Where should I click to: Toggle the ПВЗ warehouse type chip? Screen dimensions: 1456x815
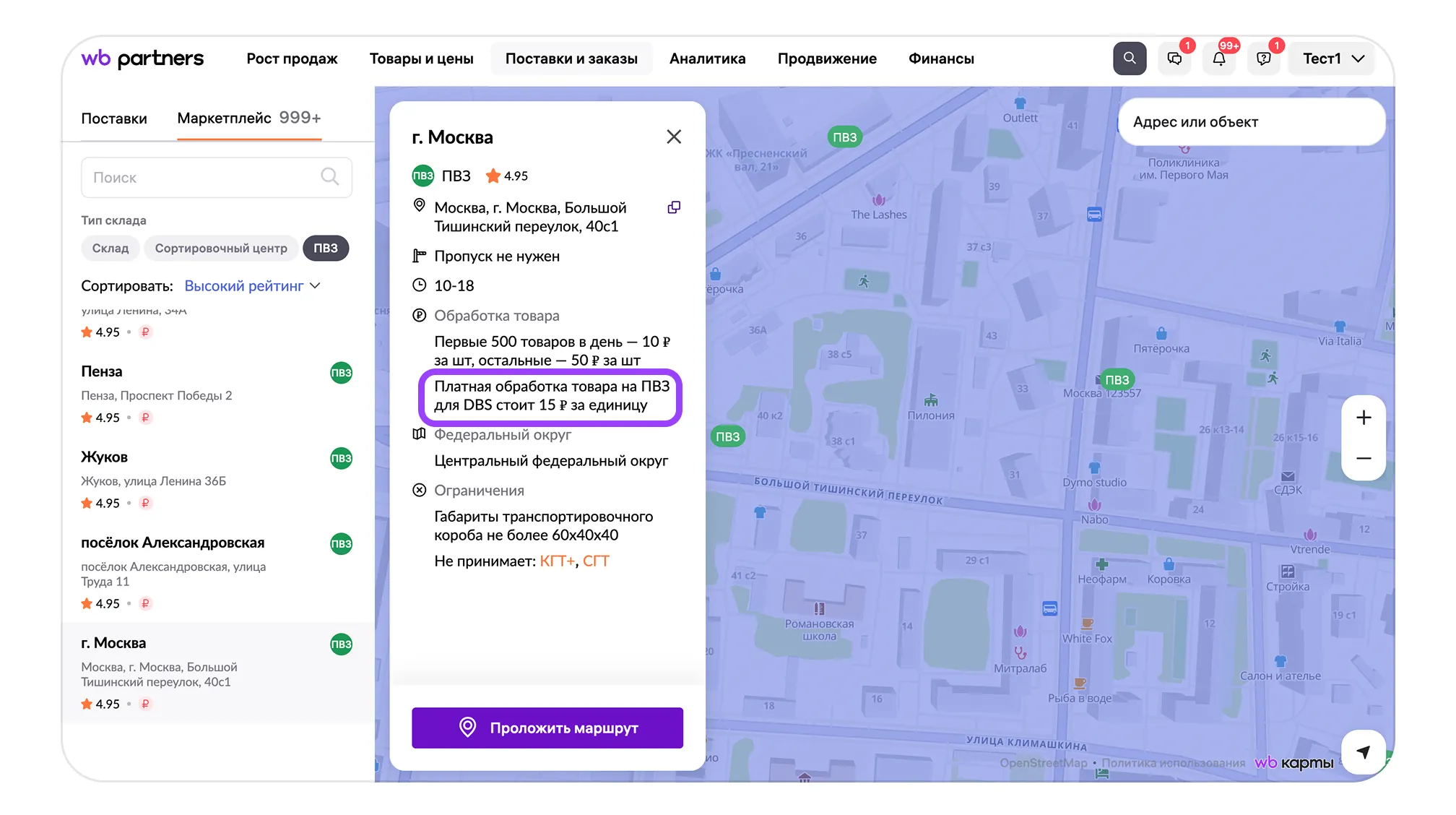pos(326,248)
